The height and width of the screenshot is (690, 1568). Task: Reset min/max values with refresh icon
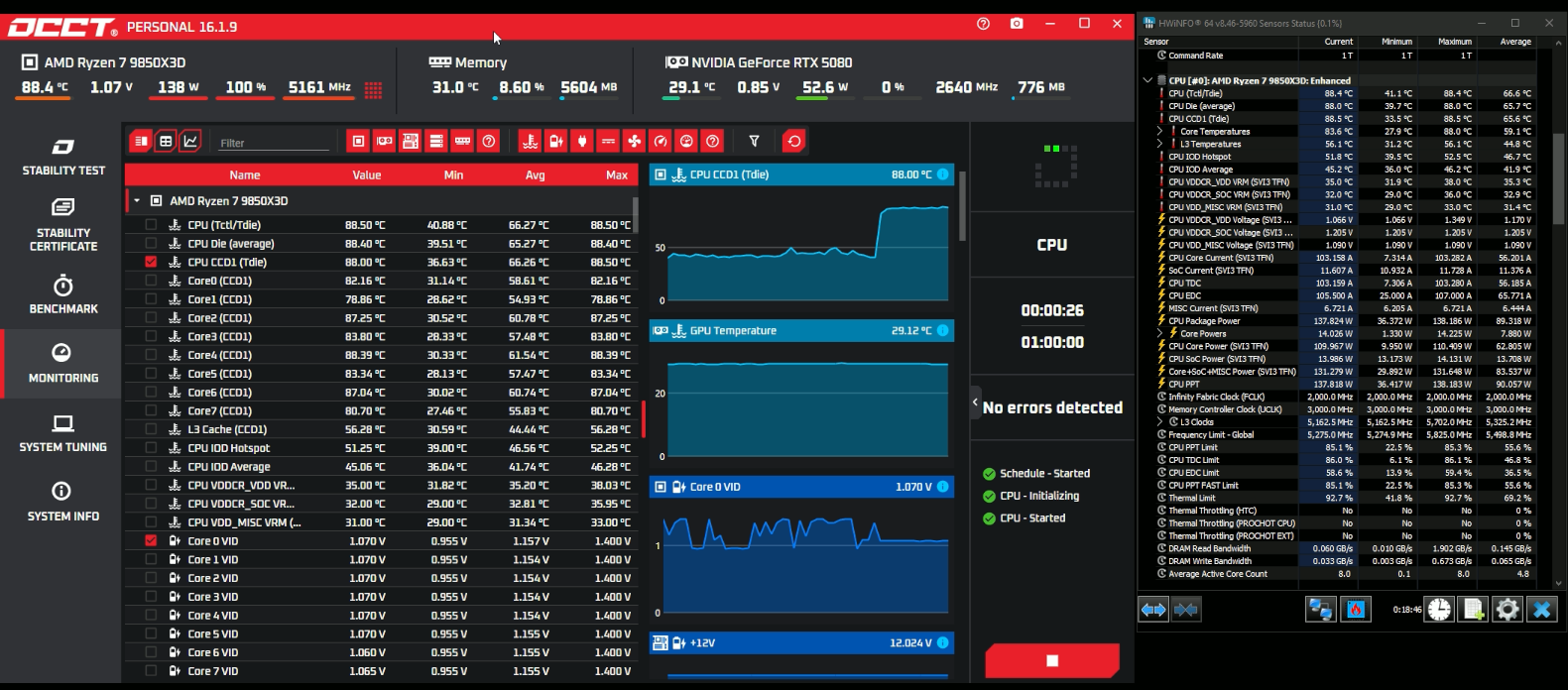(793, 142)
